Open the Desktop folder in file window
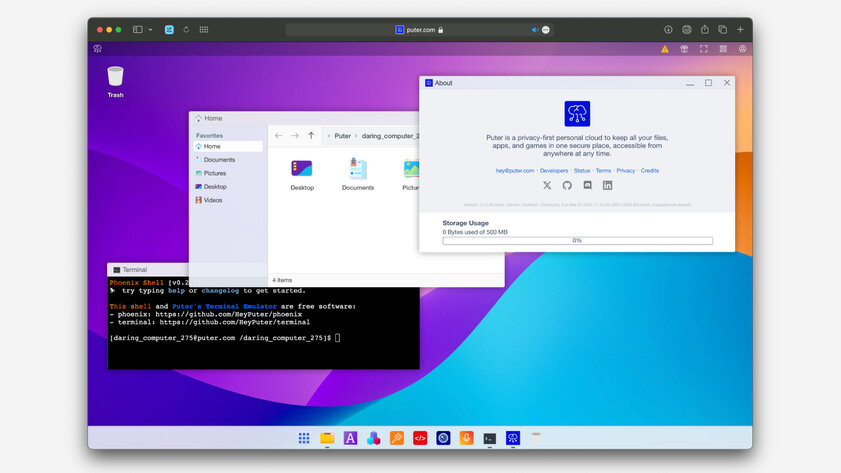 (302, 175)
